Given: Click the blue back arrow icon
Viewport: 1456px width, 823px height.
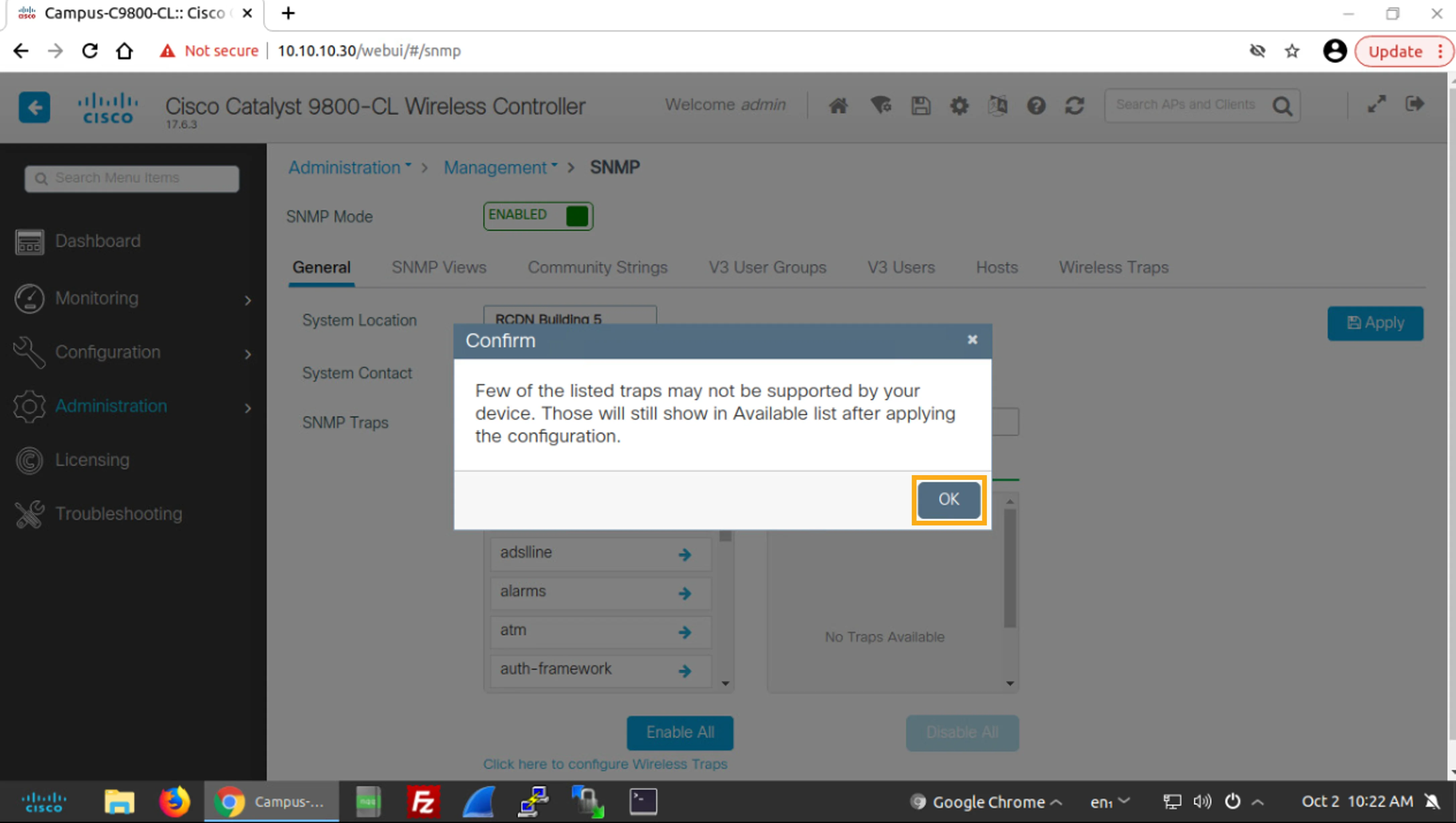Looking at the screenshot, I should pyautogui.click(x=35, y=107).
